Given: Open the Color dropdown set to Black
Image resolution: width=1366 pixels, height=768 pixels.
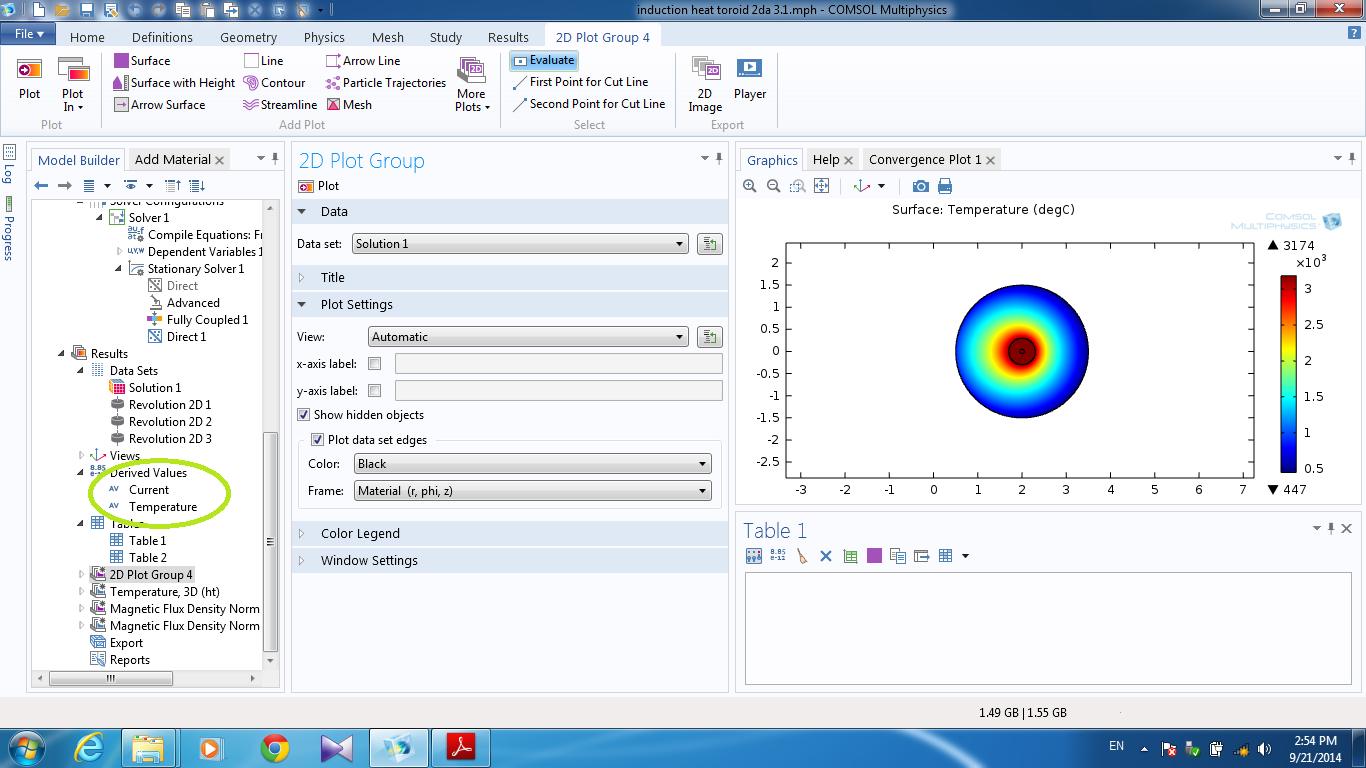Looking at the screenshot, I should click(533, 464).
